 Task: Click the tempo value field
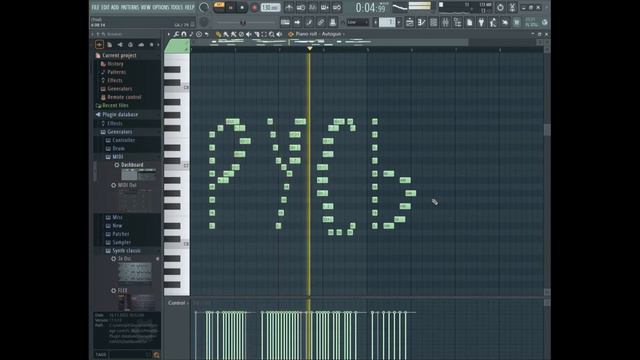[x=270, y=7]
